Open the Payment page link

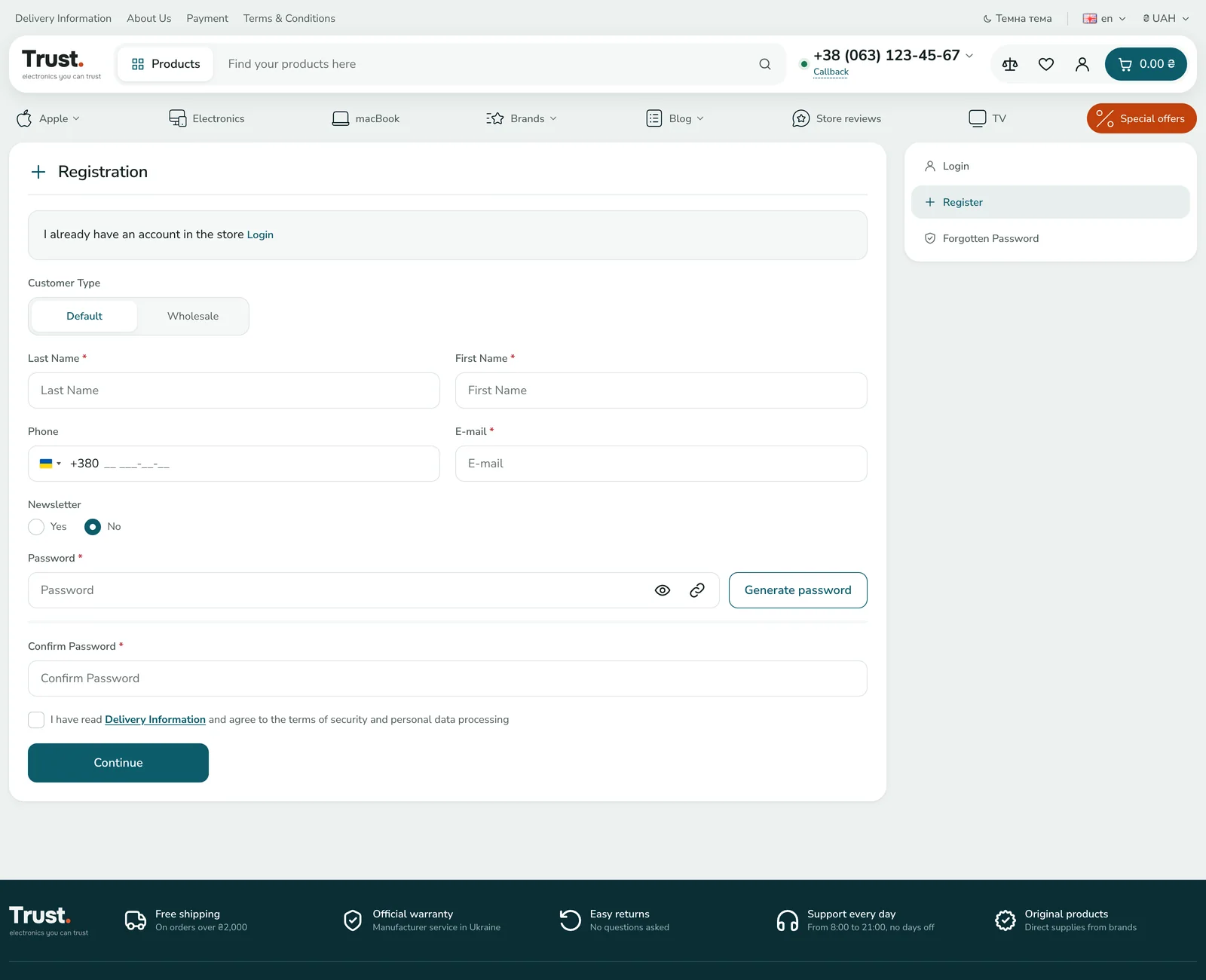(x=207, y=18)
